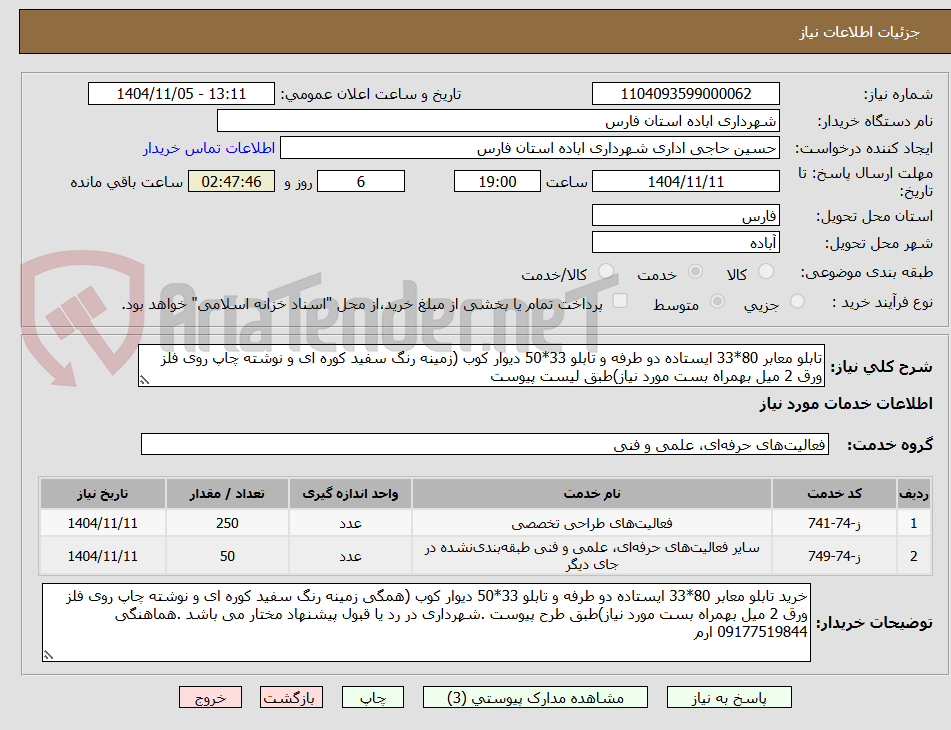The image size is (951, 730).
Task: Click the نام دستگاه خریدار field
Action: (x=498, y=121)
